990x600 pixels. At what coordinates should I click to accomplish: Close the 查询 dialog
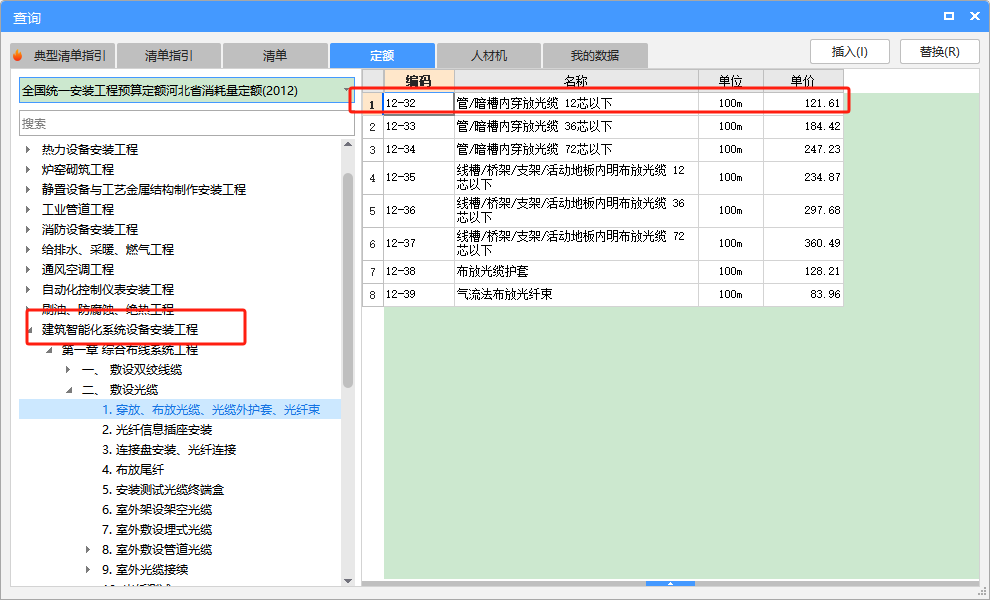(x=975, y=16)
